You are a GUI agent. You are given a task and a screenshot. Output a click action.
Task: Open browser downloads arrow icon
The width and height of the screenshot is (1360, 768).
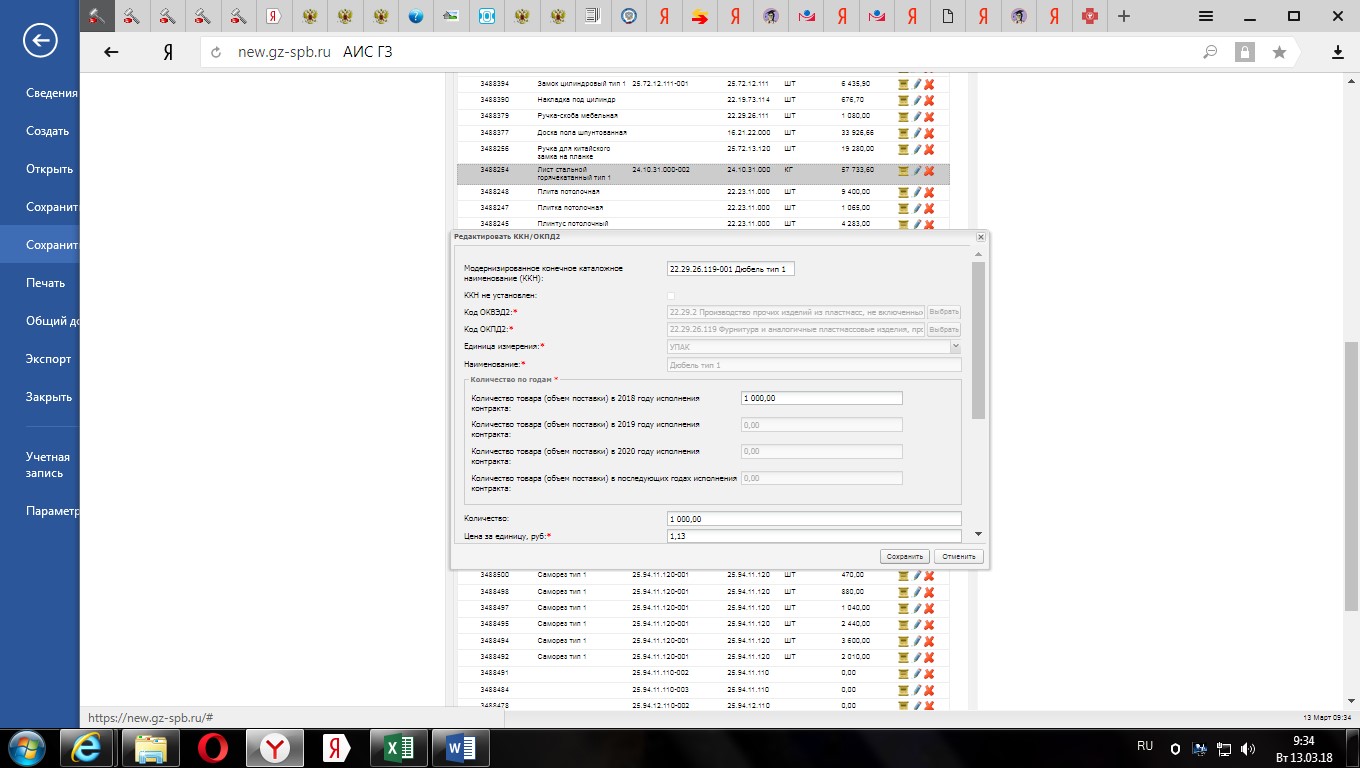(x=1338, y=52)
